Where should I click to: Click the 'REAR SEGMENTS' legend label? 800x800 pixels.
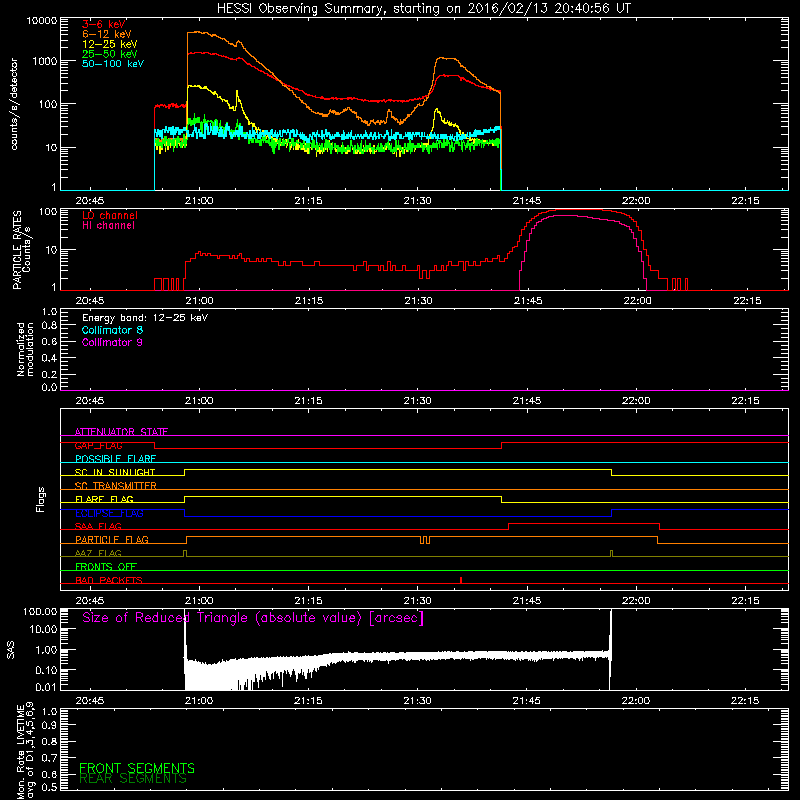point(133,779)
